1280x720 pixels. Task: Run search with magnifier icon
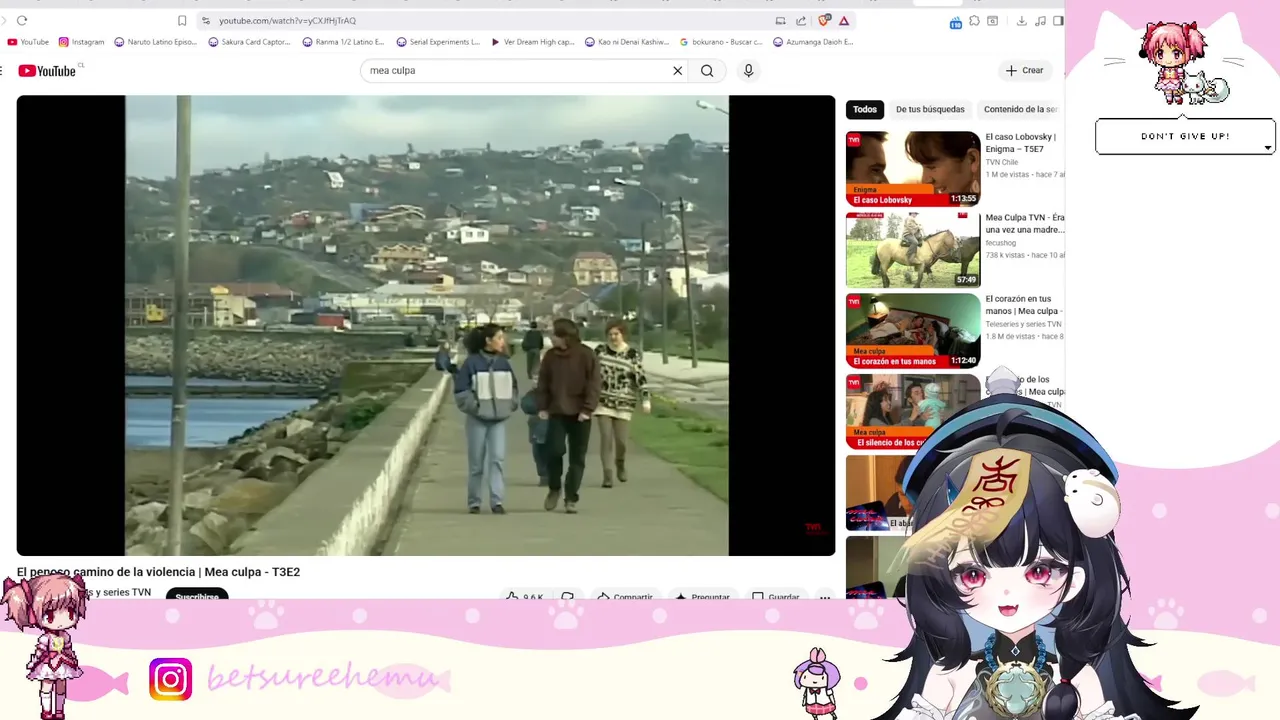point(707,71)
